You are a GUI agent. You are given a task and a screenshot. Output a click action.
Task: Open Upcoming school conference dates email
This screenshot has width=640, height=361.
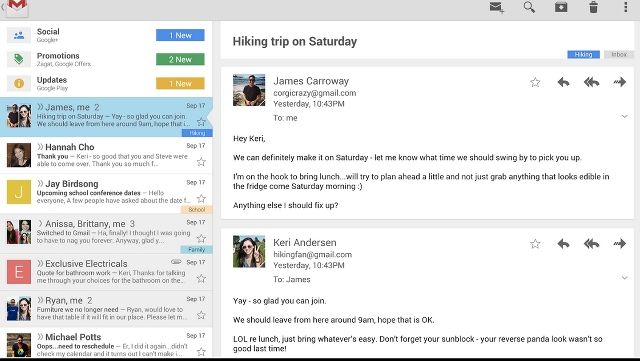(106, 194)
